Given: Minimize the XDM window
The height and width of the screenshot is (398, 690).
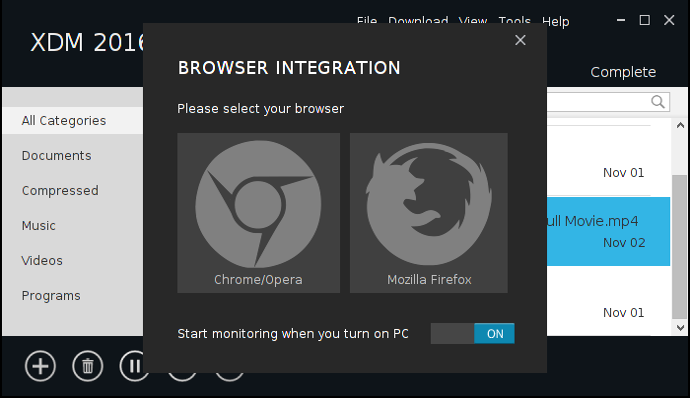Looking at the screenshot, I should (x=621, y=20).
